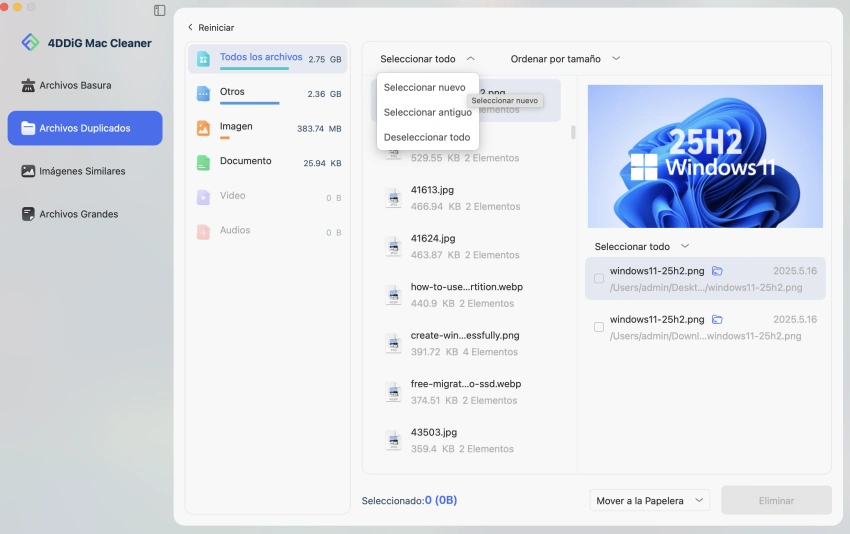This screenshot has width=850, height=534.
Task: Select Todos los archivos category
Action: [x=268, y=59]
